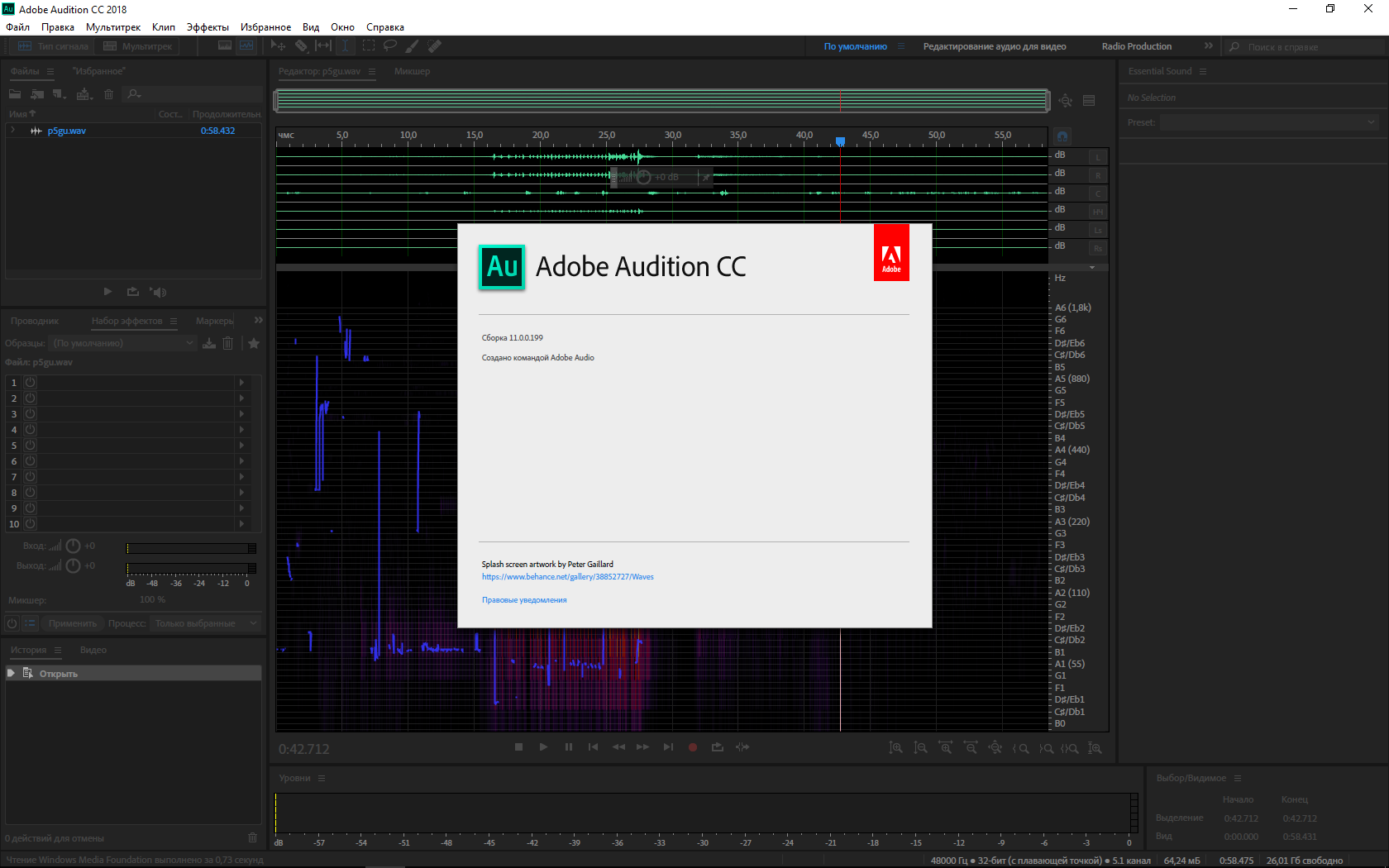Click Import File icon in Files panel
The image size is (1389, 868).
[37, 94]
